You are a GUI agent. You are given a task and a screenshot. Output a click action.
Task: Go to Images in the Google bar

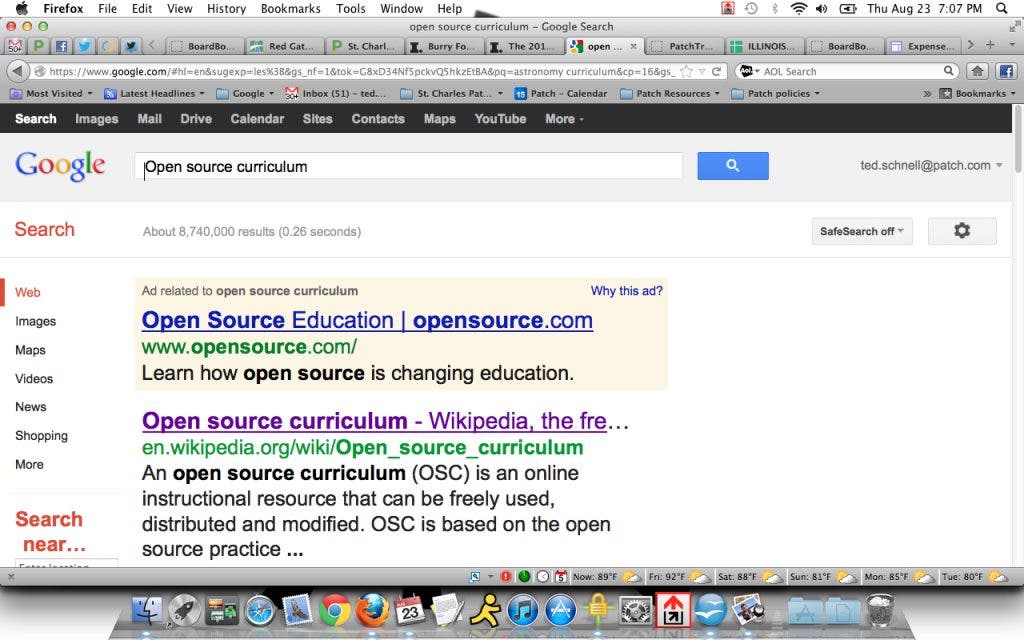pos(97,119)
